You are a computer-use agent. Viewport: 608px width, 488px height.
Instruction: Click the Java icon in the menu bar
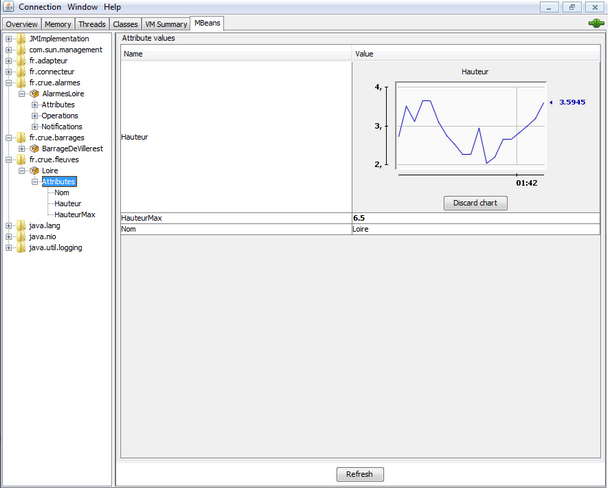tap(8, 6)
